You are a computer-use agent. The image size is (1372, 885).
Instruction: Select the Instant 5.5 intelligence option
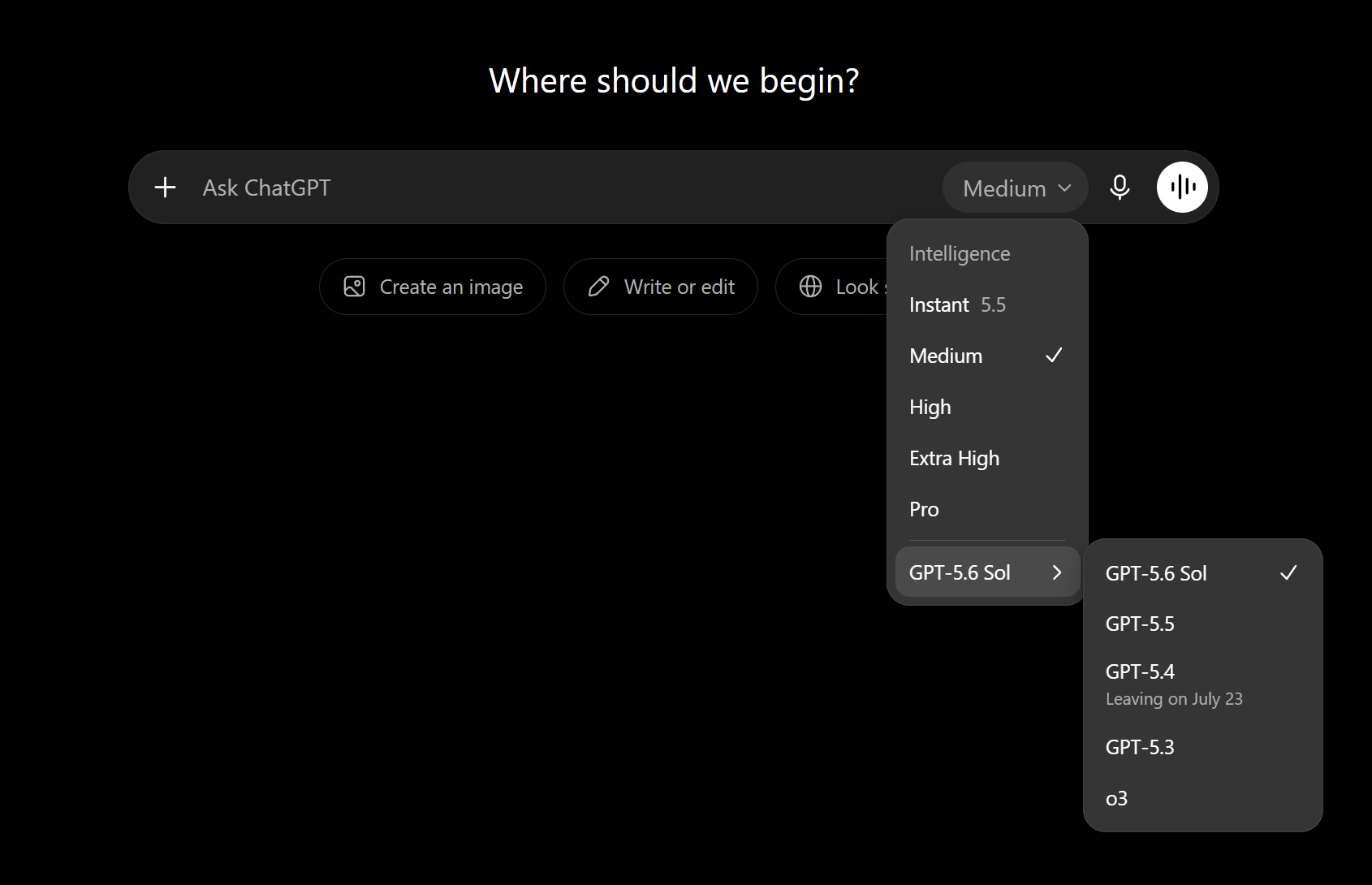pos(987,304)
